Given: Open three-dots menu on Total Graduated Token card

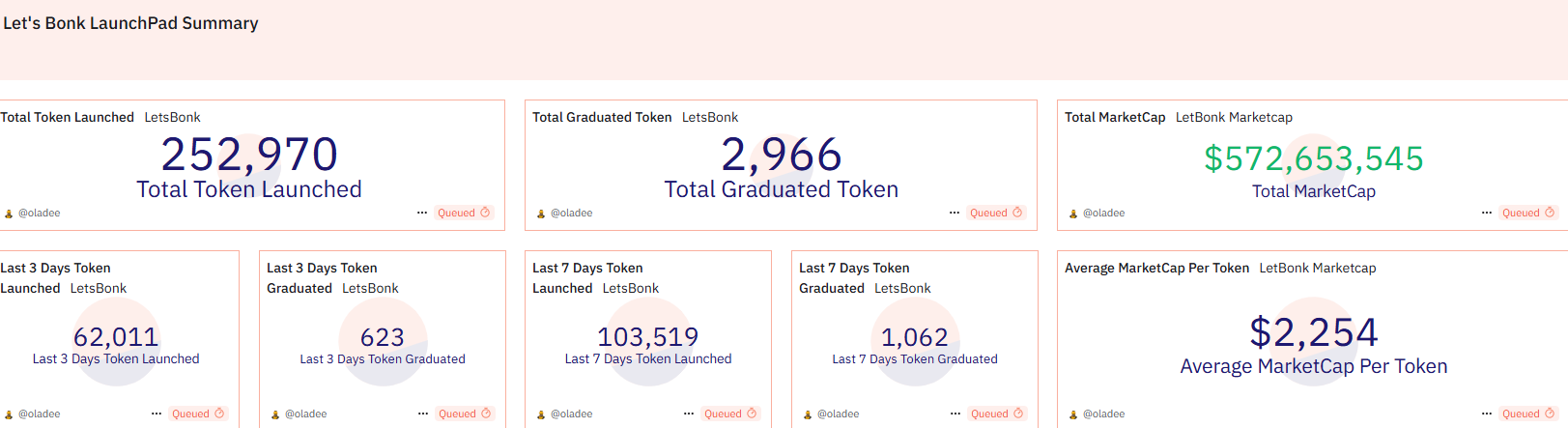Looking at the screenshot, I should tap(955, 213).
